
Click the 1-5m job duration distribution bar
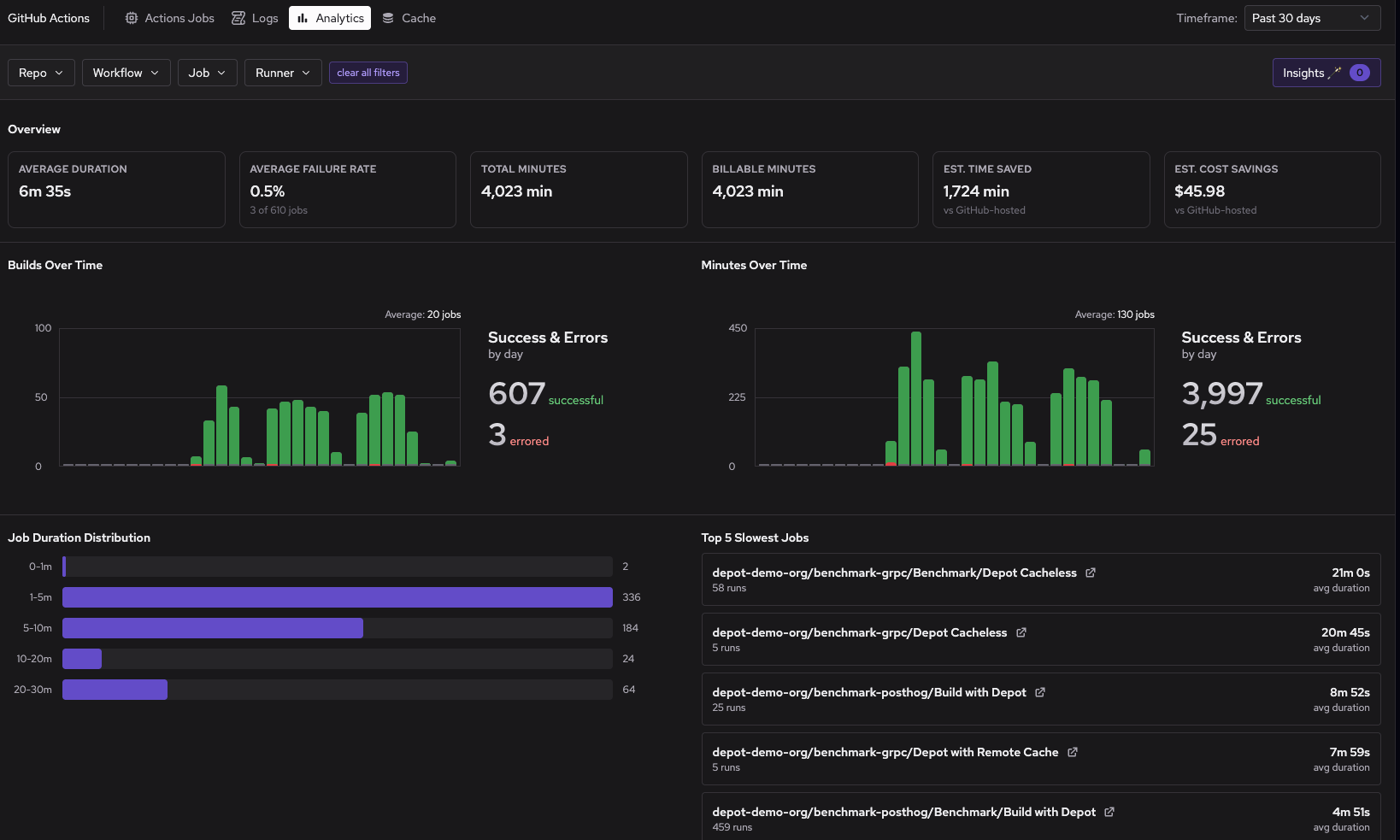tap(336, 597)
